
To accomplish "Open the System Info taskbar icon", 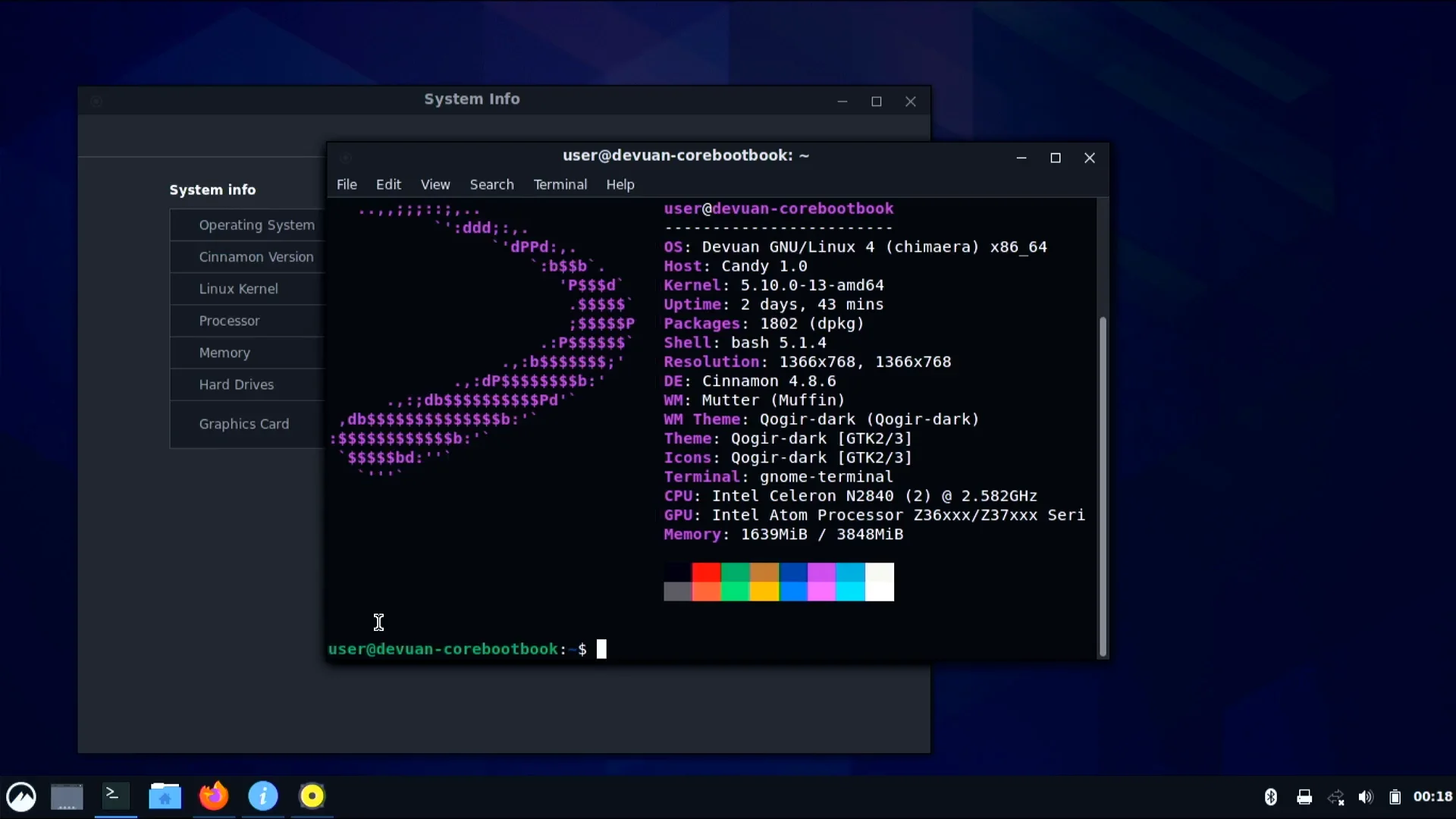I will pos(263,796).
